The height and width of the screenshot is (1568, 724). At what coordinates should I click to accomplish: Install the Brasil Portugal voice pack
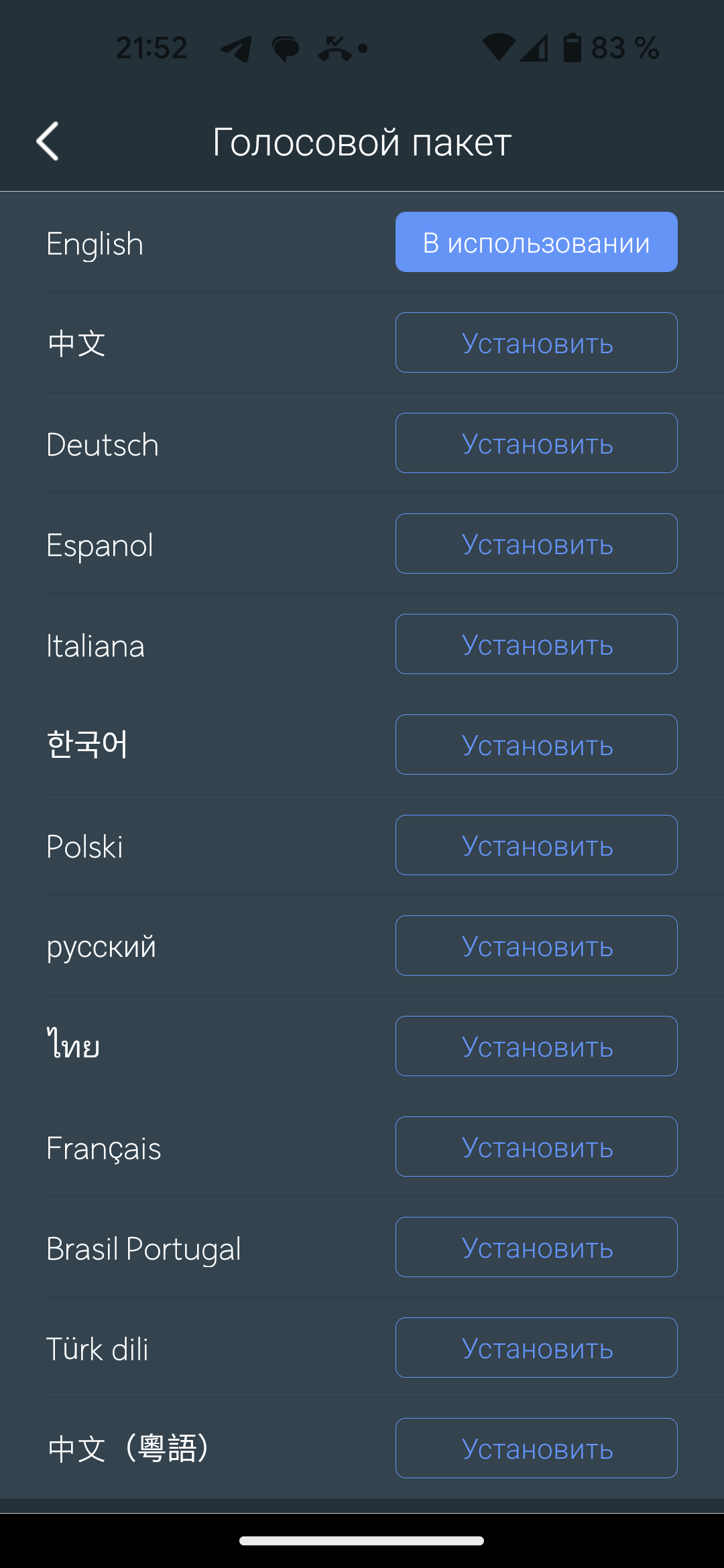[x=536, y=1247]
